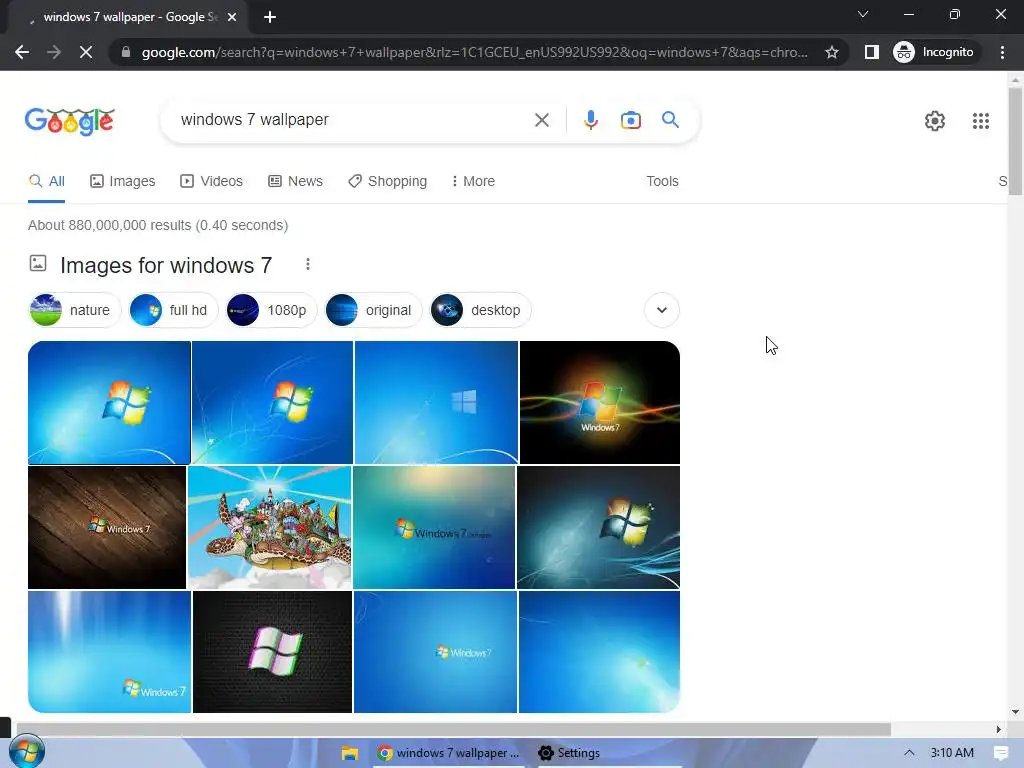This screenshot has width=1024, height=768.
Task: Open the Chrome three-dot menu
Action: coord(1002,52)
